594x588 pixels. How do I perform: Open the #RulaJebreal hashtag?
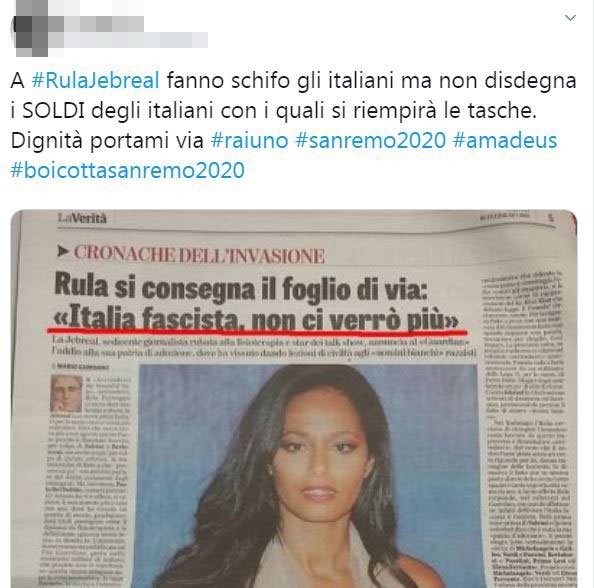pos(95,81)
